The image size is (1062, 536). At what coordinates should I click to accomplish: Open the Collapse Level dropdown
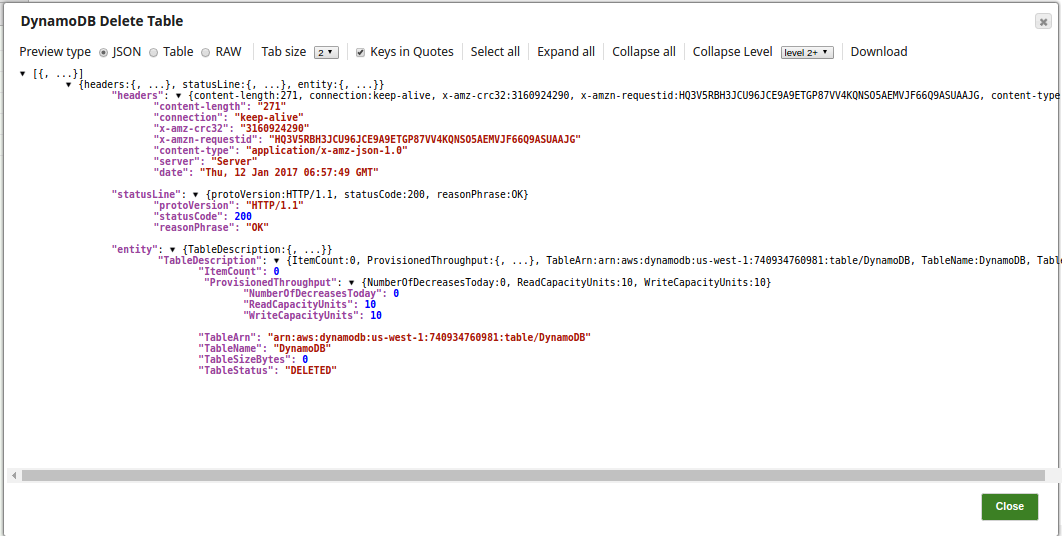(807, 52)
